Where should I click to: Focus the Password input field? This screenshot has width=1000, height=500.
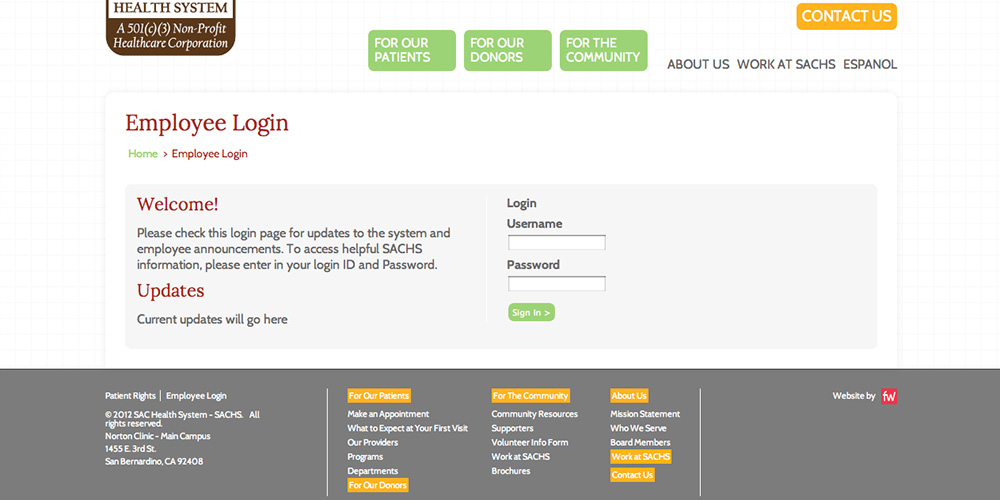pyautogui.click(x=557, y=284)
